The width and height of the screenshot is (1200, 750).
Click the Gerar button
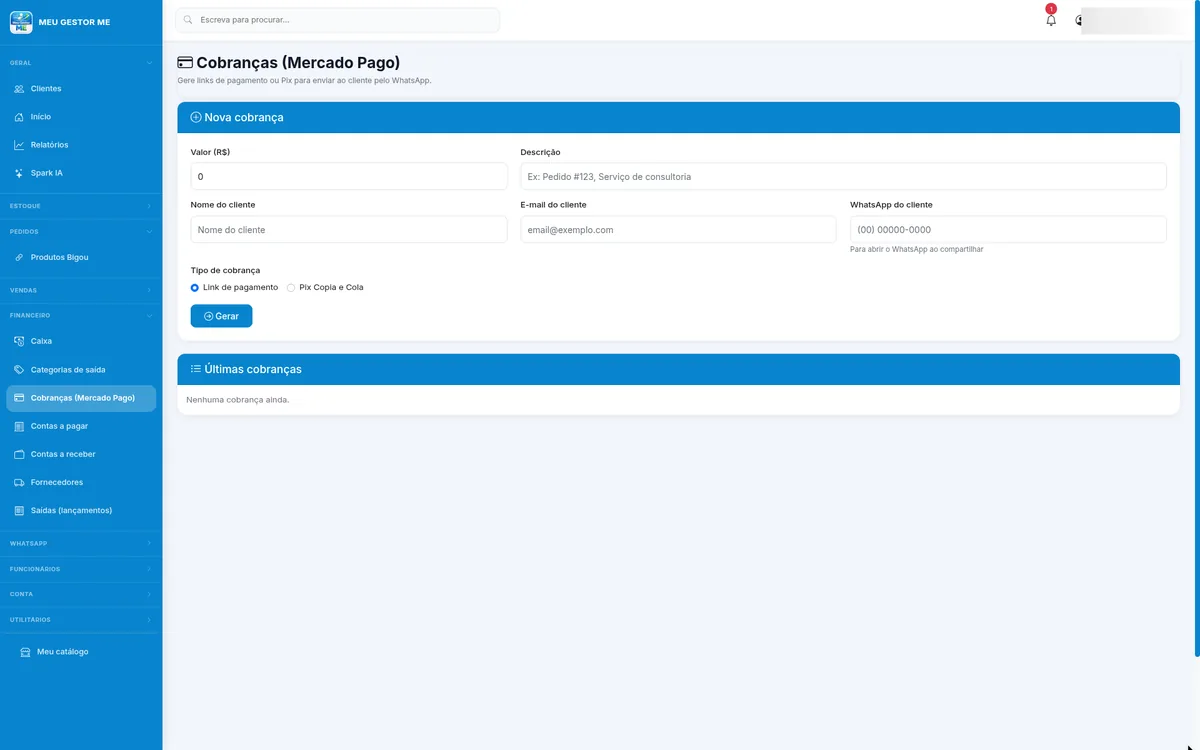coord(221,316)
